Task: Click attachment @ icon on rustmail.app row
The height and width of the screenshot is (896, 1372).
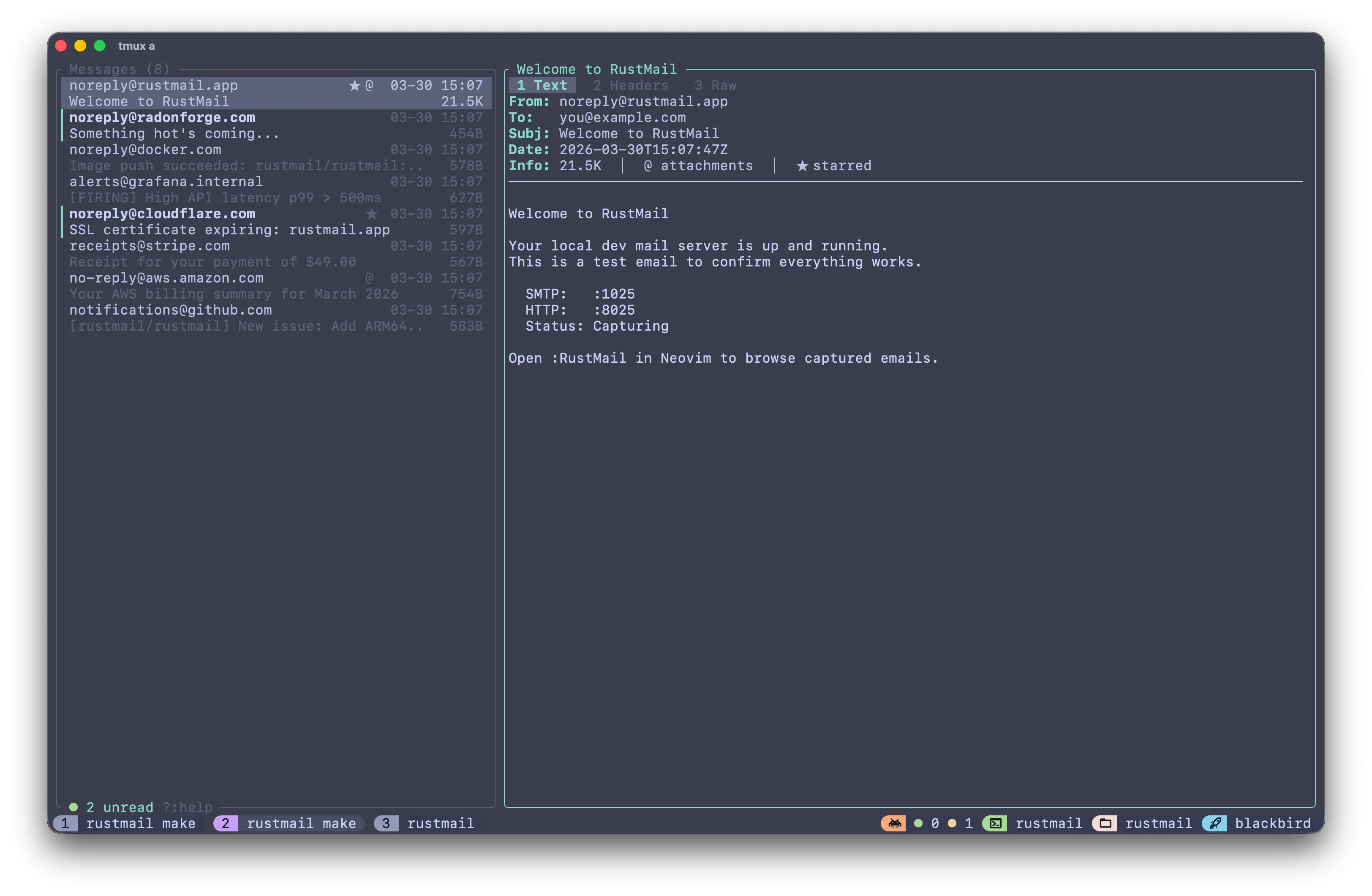Action: 369,85
